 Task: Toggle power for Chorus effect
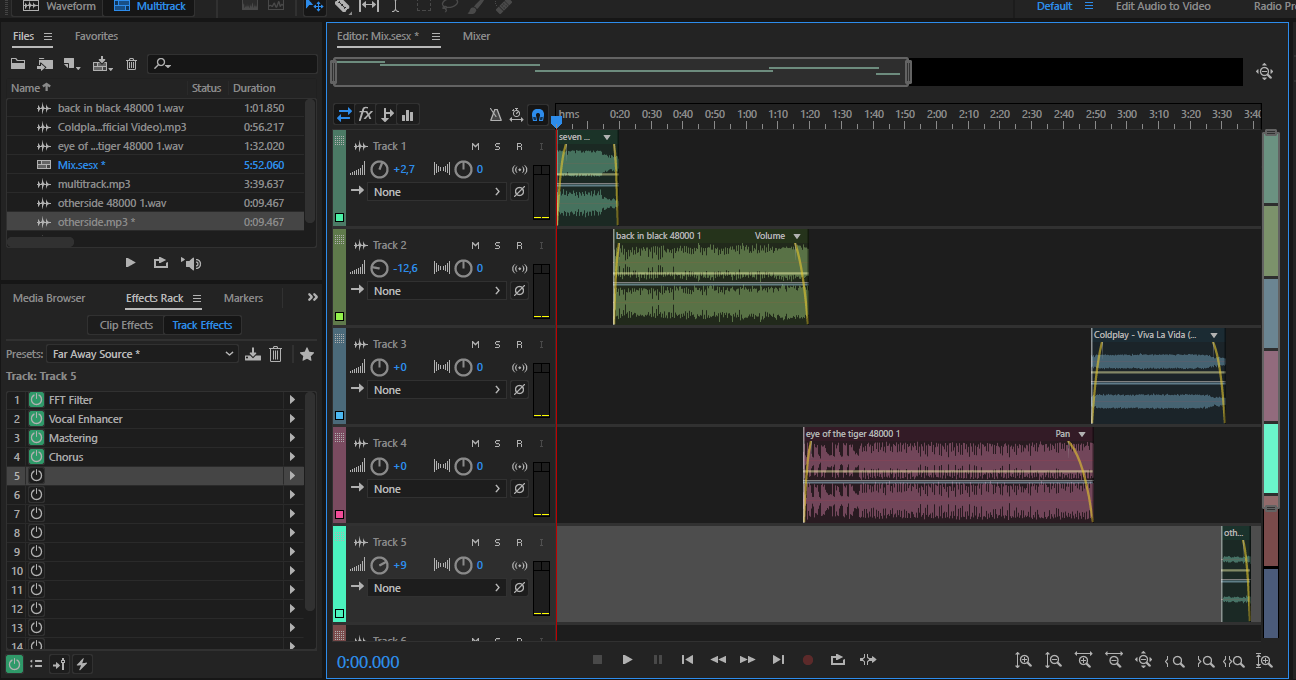[36, 457]
